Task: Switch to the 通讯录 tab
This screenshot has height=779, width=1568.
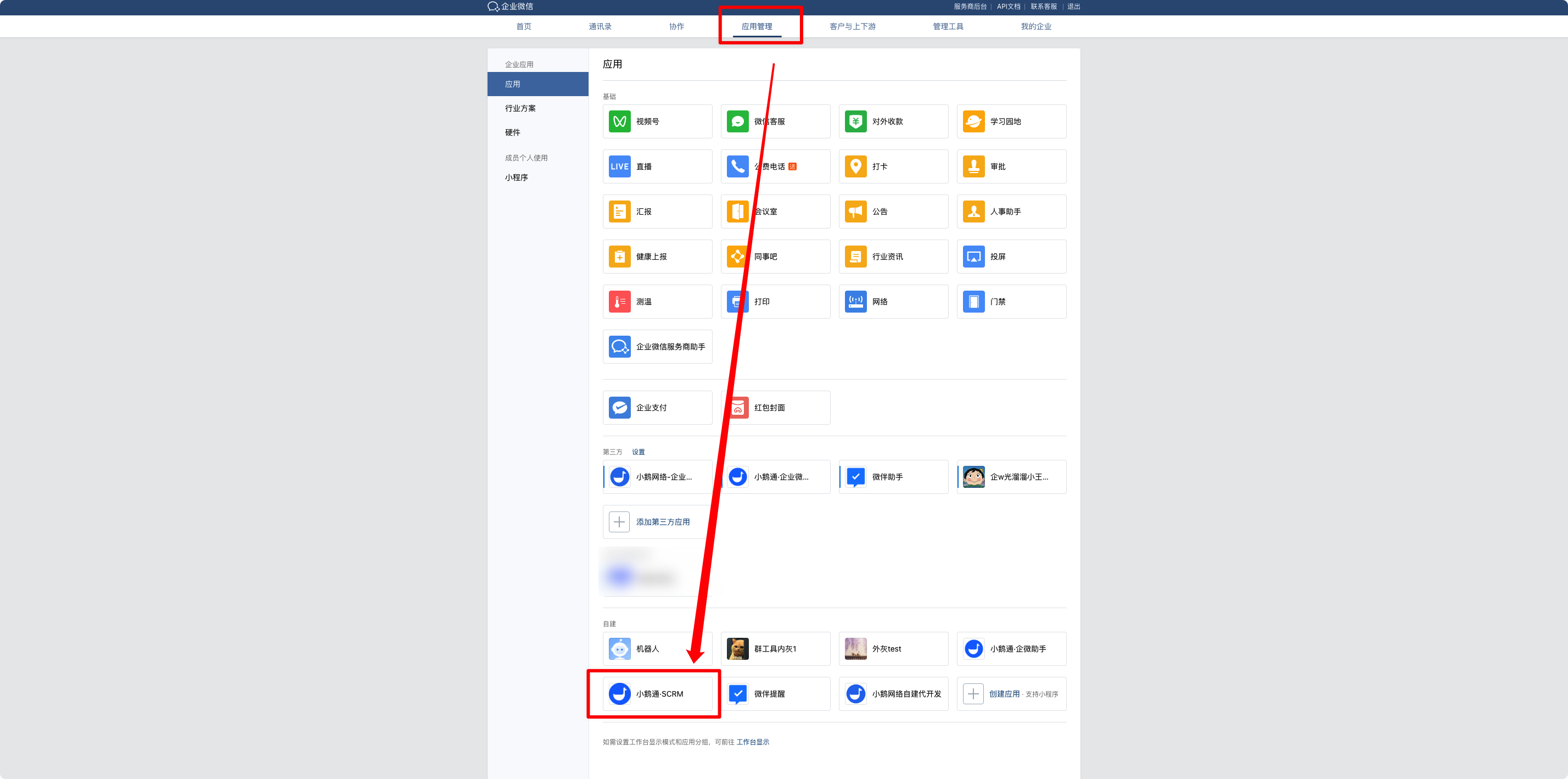Action: click(x=600, y=26)
